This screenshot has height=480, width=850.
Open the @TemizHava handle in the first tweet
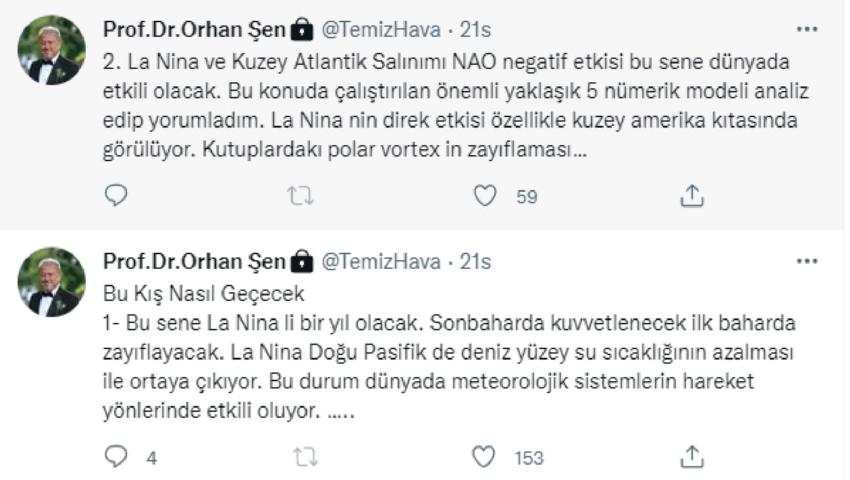click(381, 29)
